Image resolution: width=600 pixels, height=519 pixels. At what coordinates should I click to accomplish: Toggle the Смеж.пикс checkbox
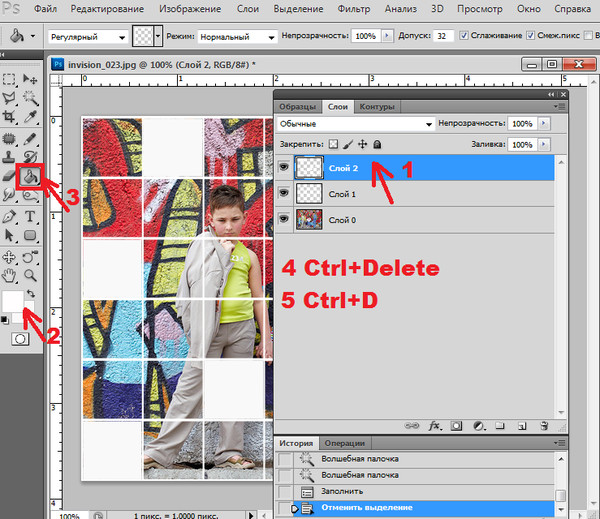click(530, 36)
